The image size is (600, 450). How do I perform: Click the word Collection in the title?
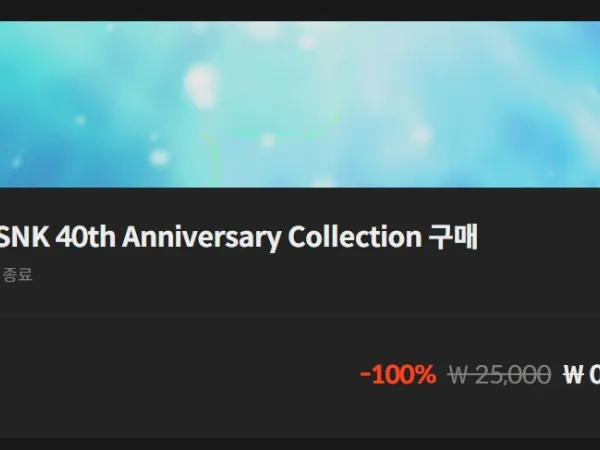(355, 236)
